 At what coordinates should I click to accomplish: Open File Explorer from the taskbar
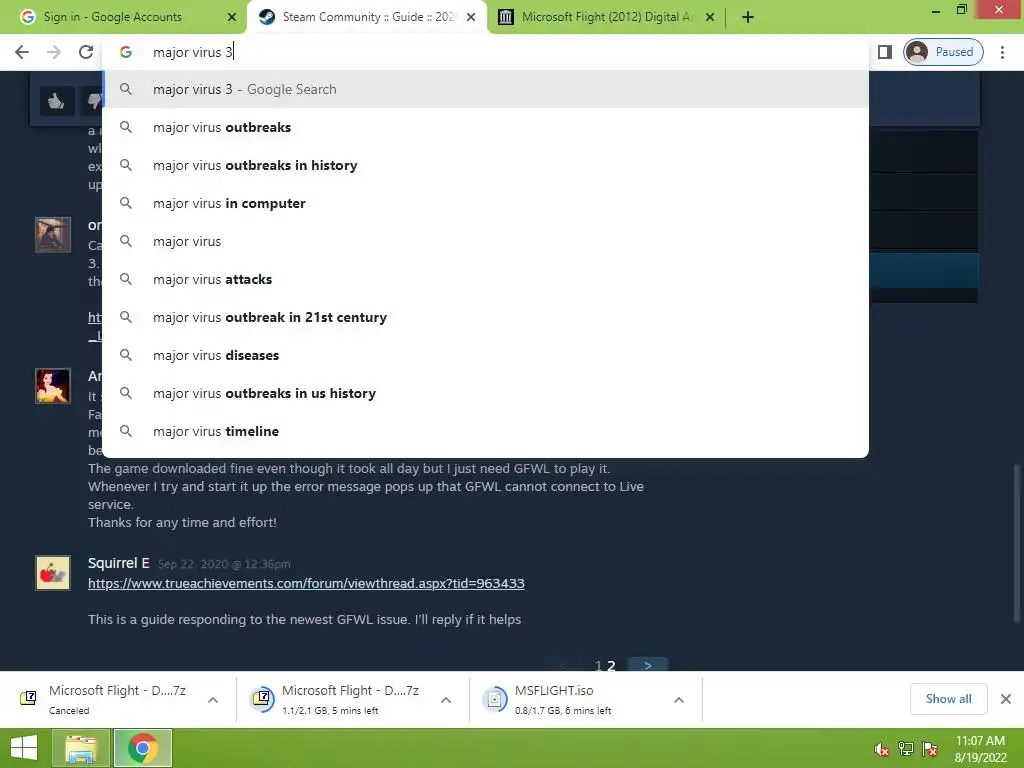coord(80,748)
